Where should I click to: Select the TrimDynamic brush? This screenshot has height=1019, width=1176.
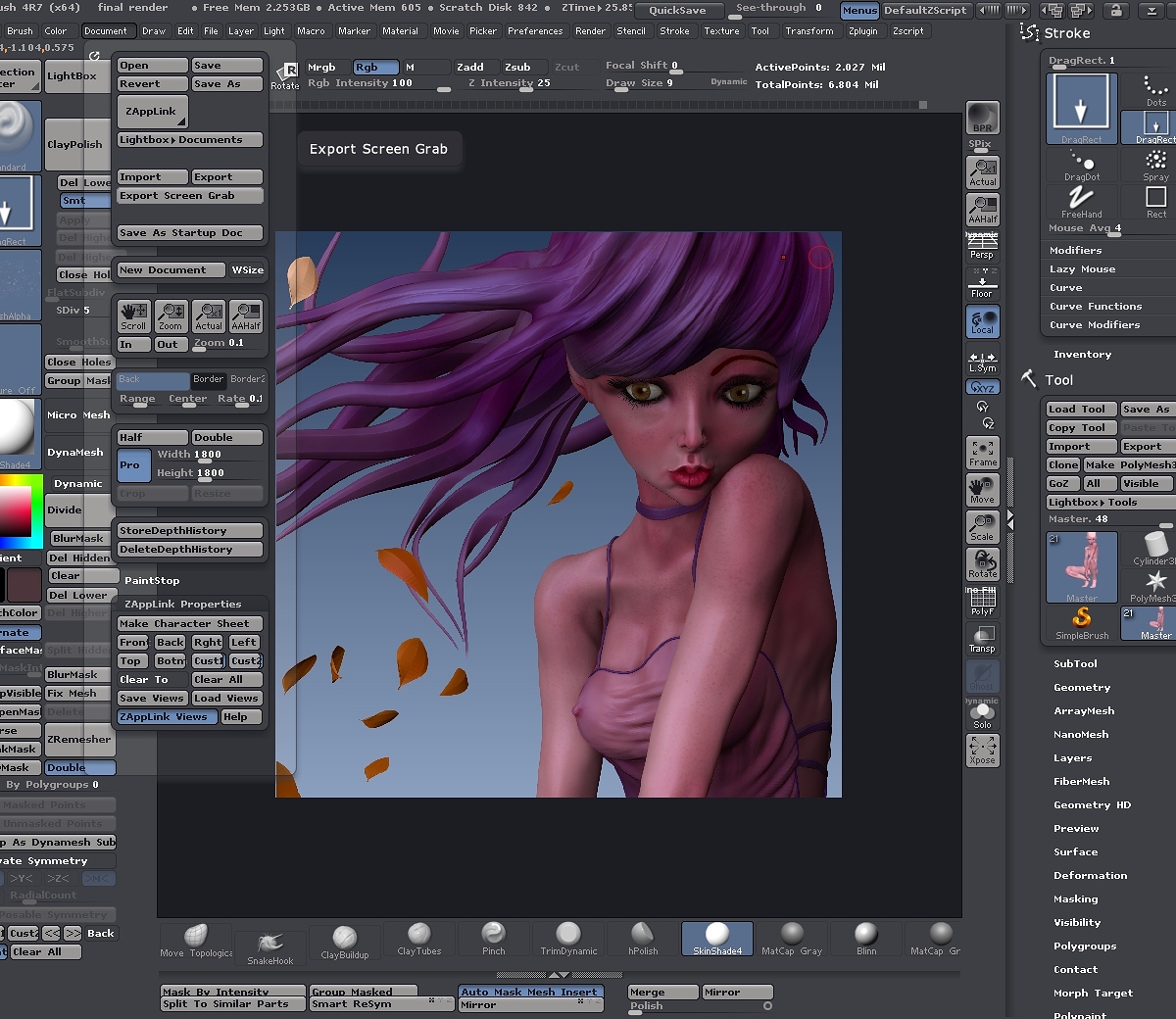pos(568,938)
